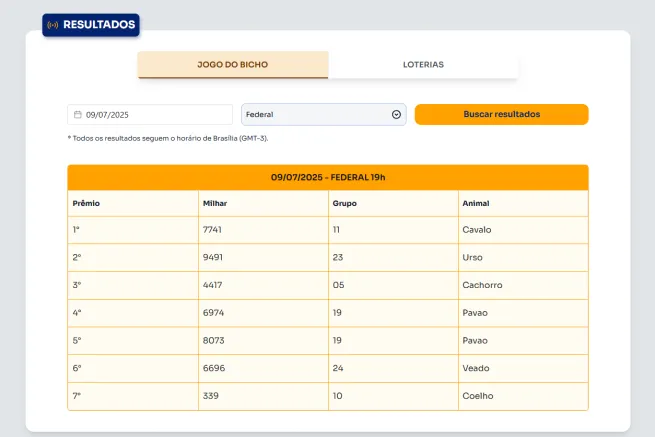Select grupo 19 in the 4º row
This screenshot has height=437, width=655.
click(393, 313)
